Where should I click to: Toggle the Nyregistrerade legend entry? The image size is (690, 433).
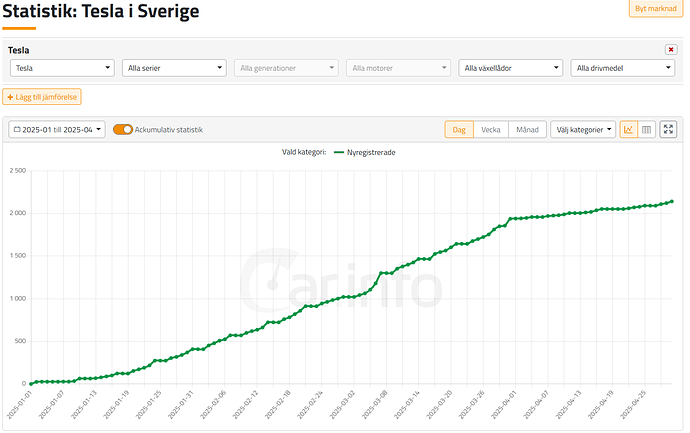tap(365, 152)
